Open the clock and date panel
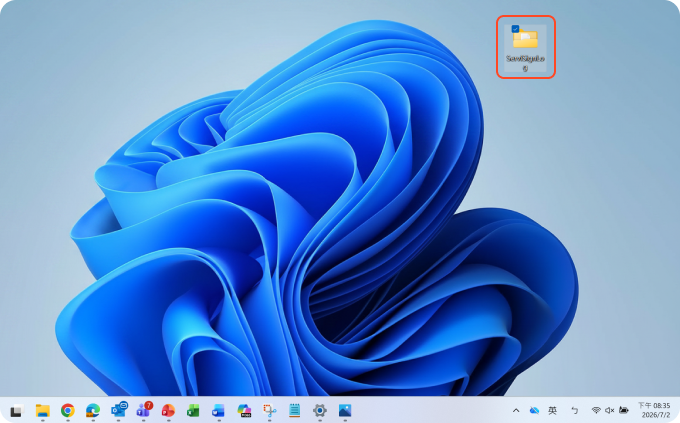 (654, 410)
